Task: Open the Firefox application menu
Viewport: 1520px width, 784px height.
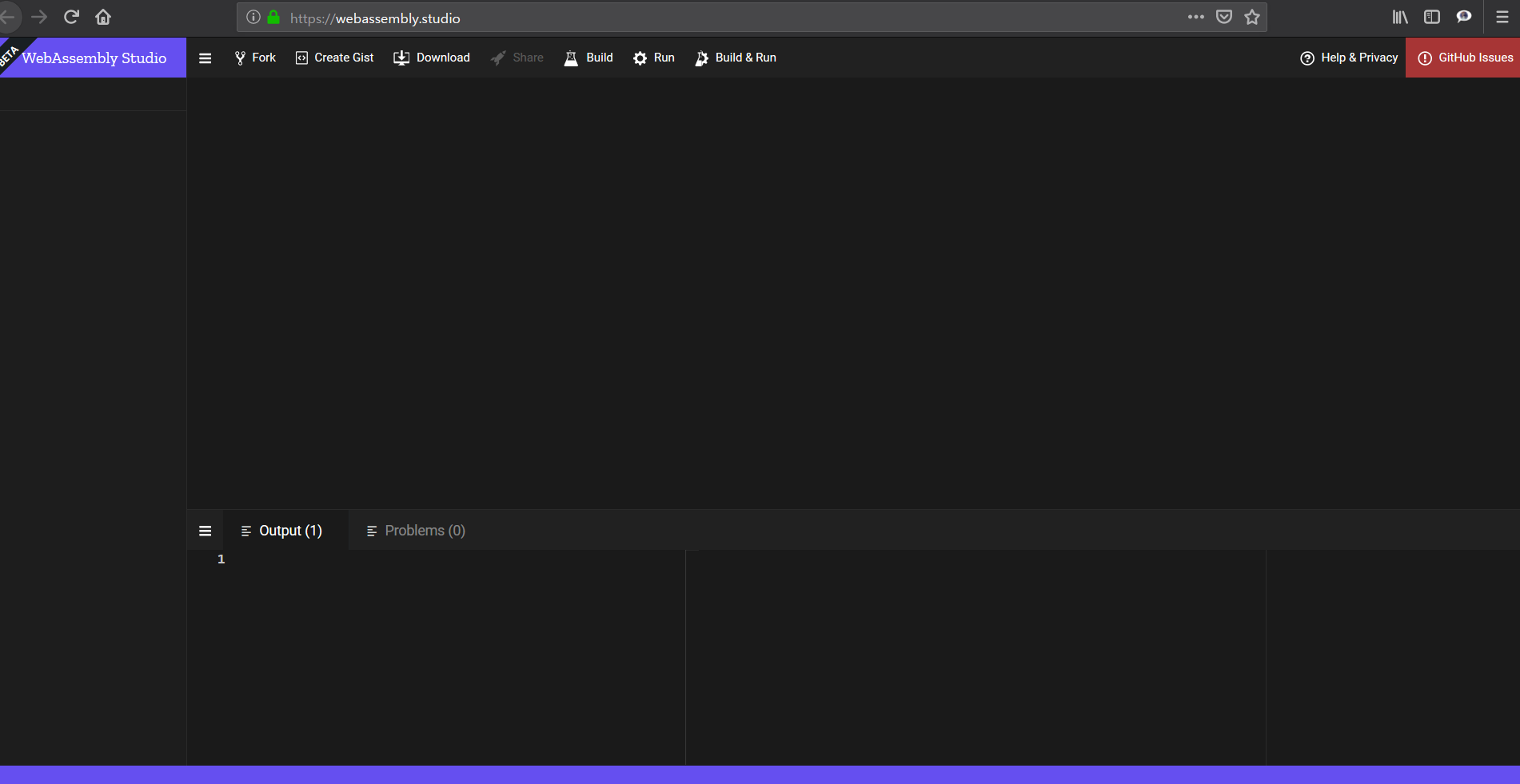Action: [1502, 17]
